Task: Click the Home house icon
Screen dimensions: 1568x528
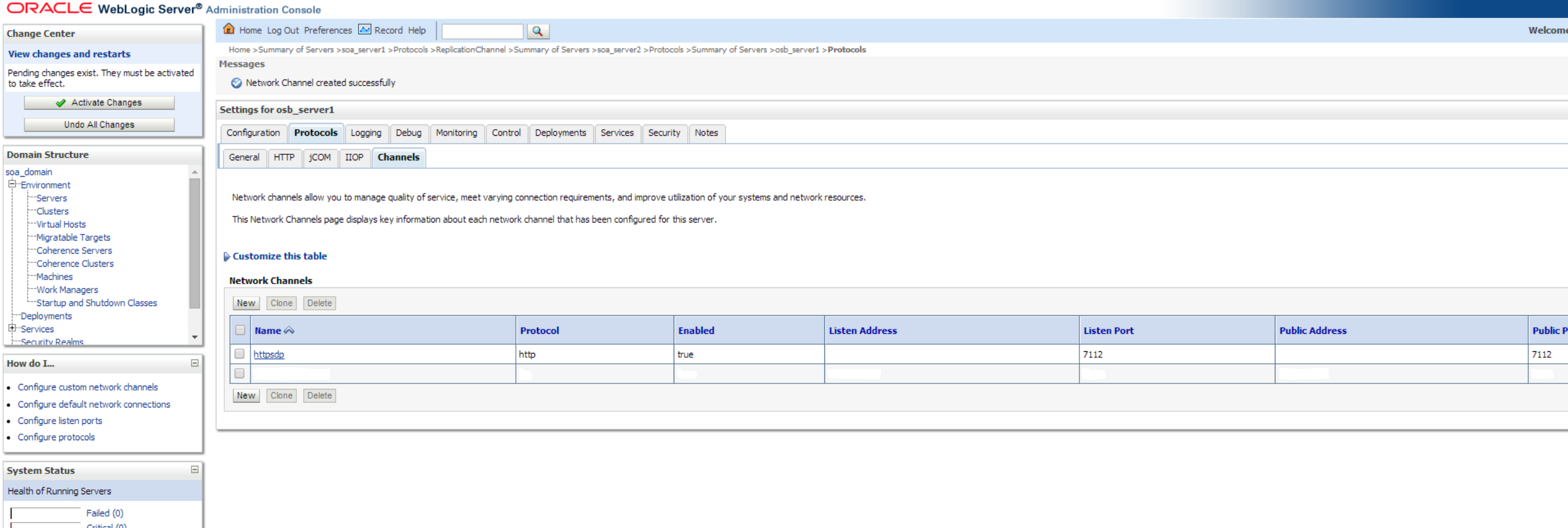Action: tap(229, 29)
